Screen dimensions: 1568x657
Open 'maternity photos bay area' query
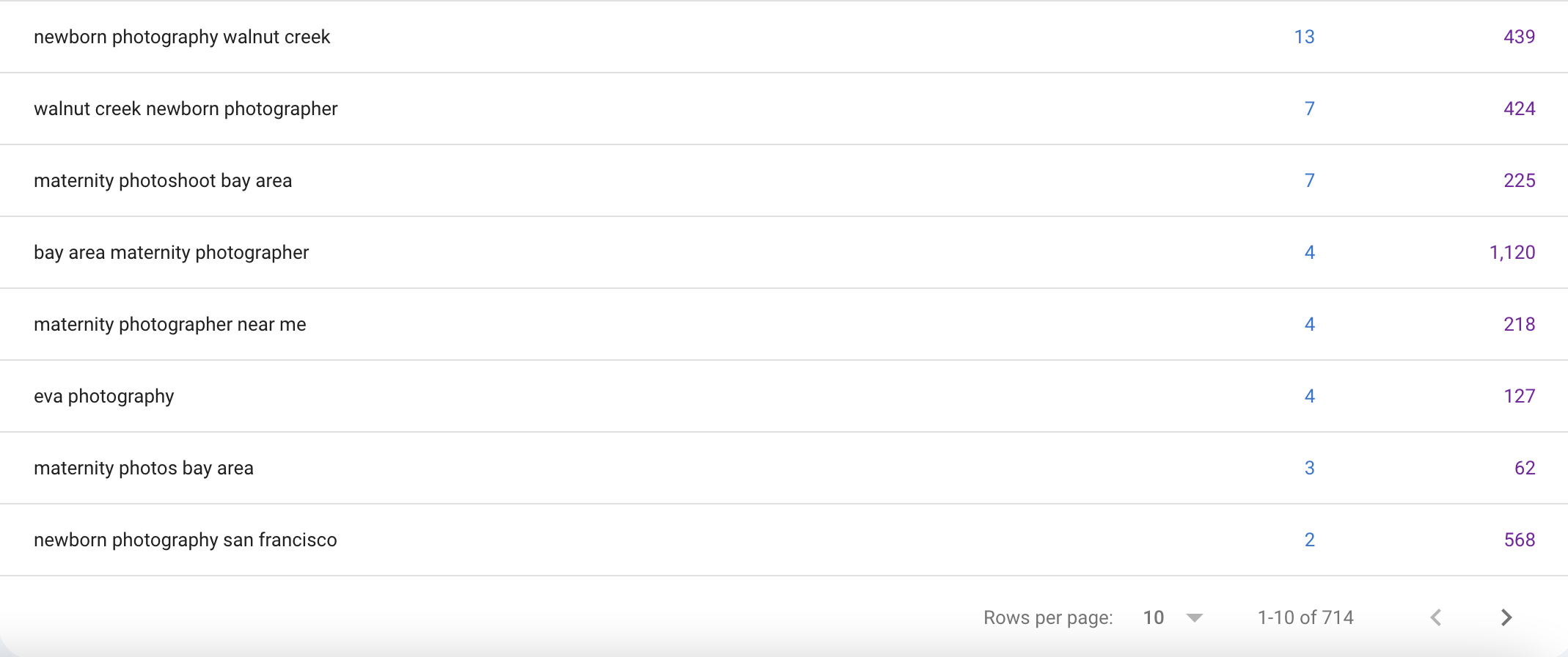tap(144, 468)
